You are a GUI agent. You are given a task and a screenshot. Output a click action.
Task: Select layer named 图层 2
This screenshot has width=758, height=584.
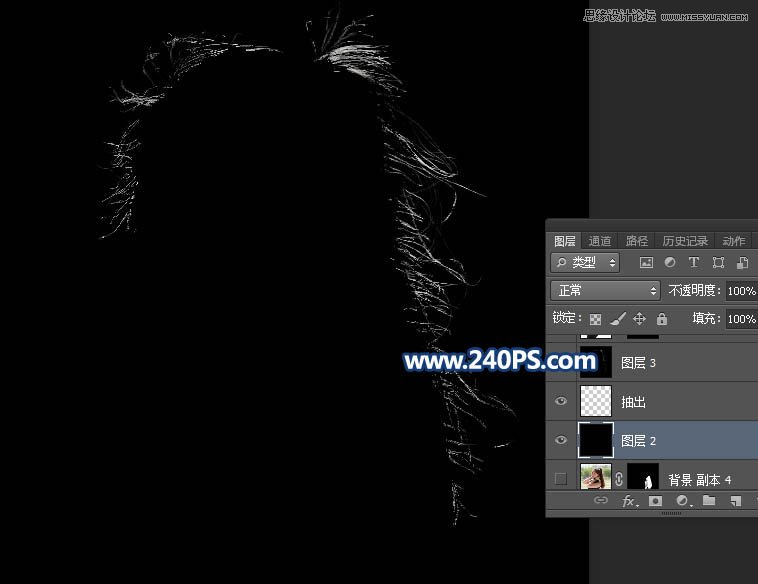[638, 441]
